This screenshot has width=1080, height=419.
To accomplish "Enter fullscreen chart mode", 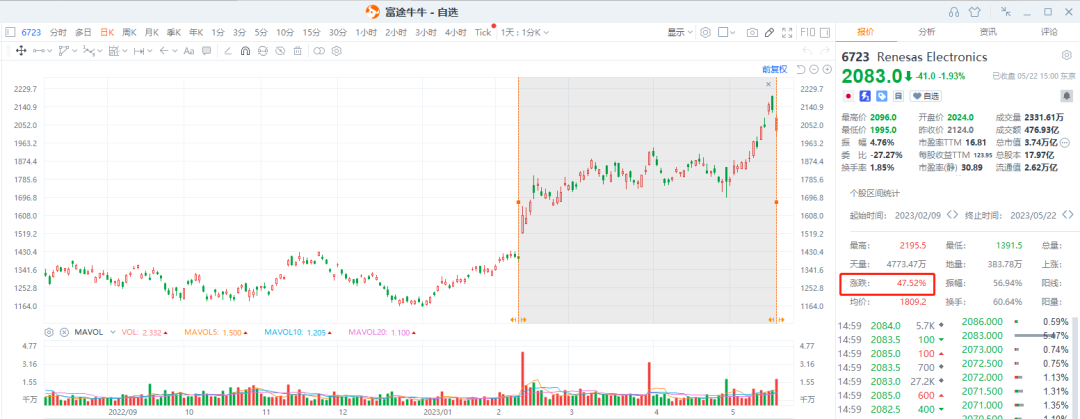I will (x=788, y=32).
